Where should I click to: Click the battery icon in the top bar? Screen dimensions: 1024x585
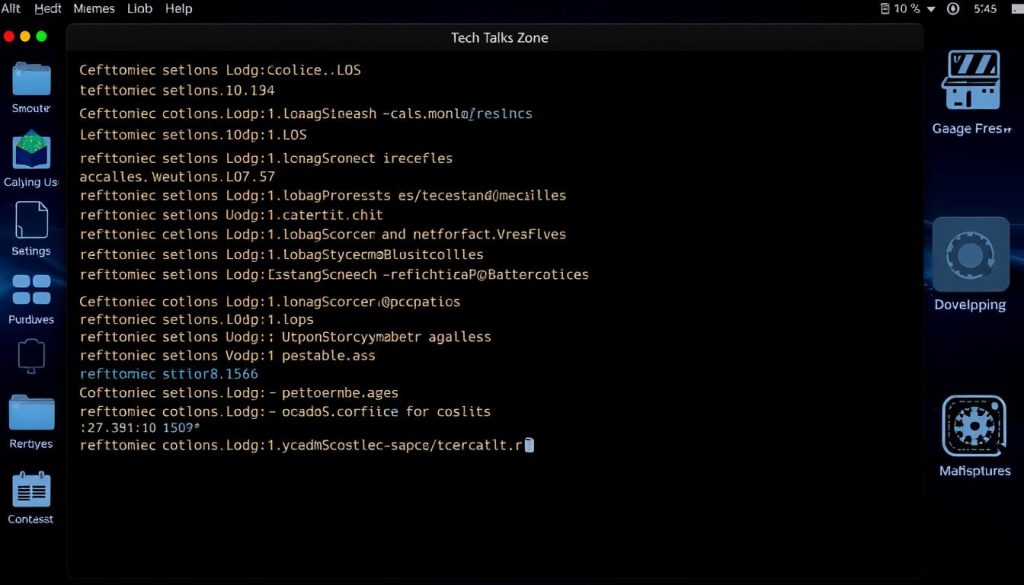(884, 9)
